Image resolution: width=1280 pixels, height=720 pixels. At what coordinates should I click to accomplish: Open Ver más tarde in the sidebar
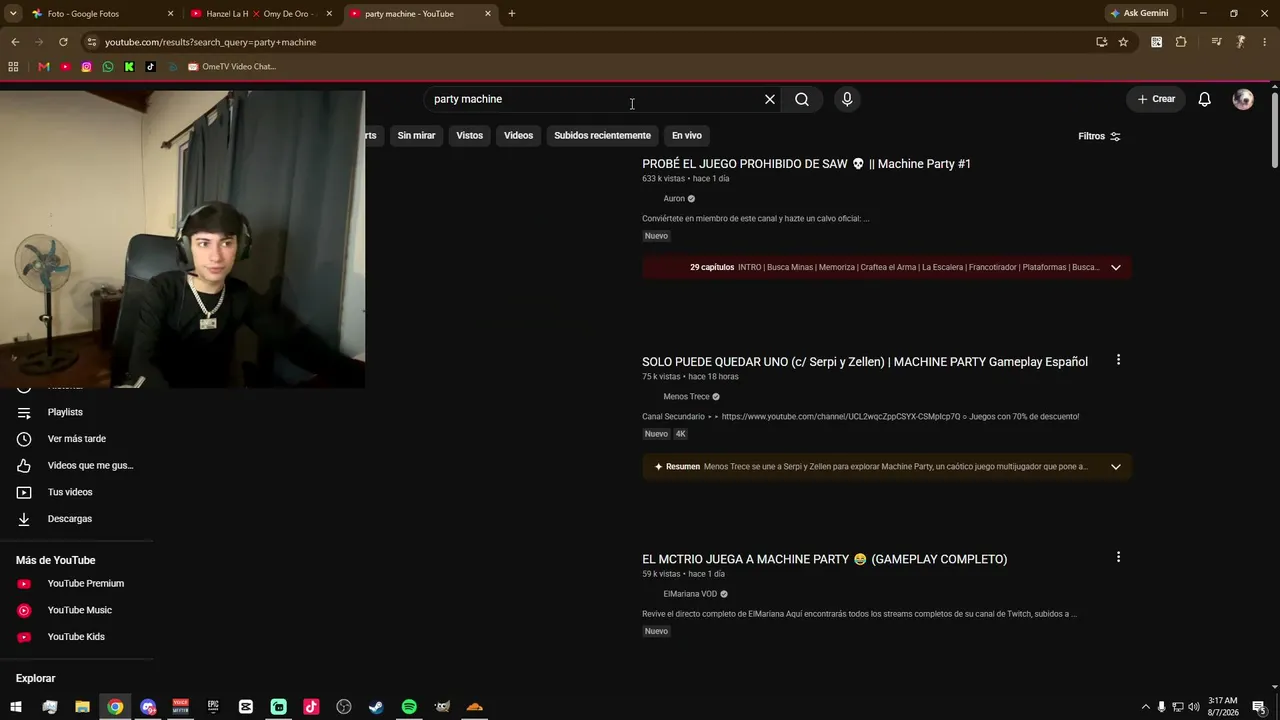tap(76, 439)
